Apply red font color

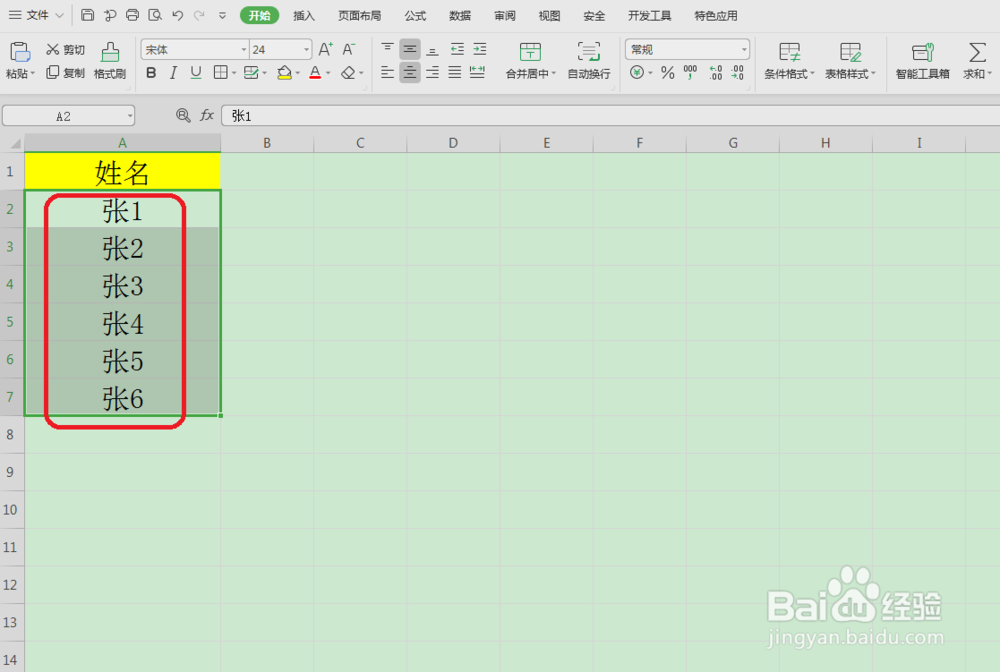point(315,73)
